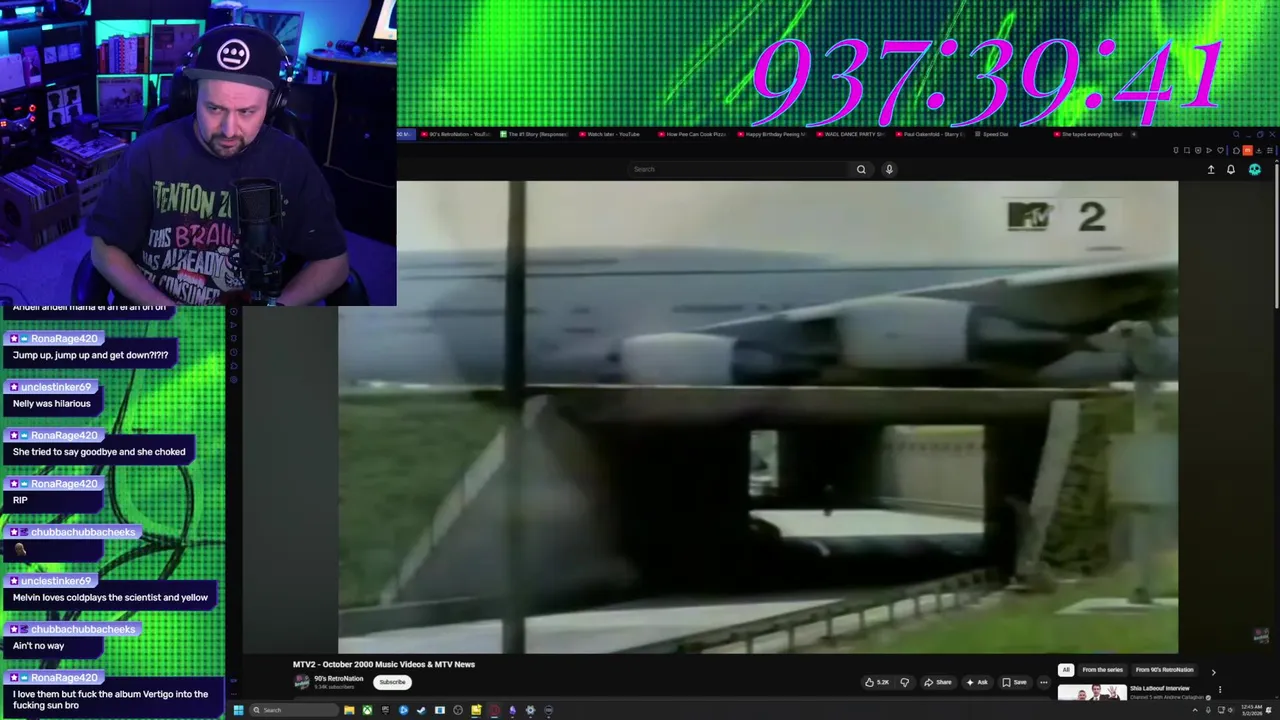
Task: Click the browser tab search magnifier icon
Action: pyautogui.click(x=1236, y=134)
